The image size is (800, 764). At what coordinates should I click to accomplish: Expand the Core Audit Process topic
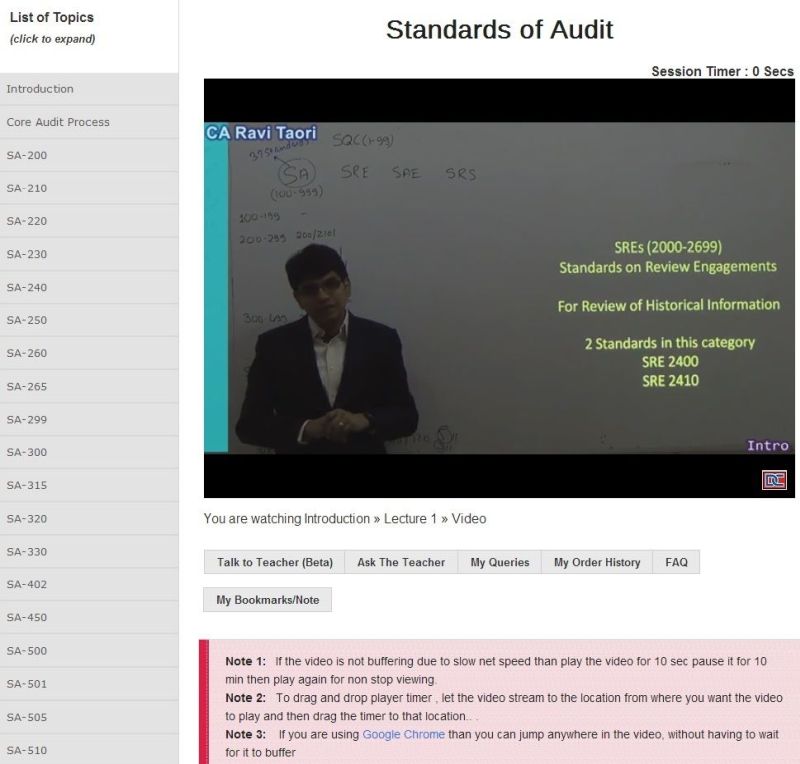click(x=58, y=122)
